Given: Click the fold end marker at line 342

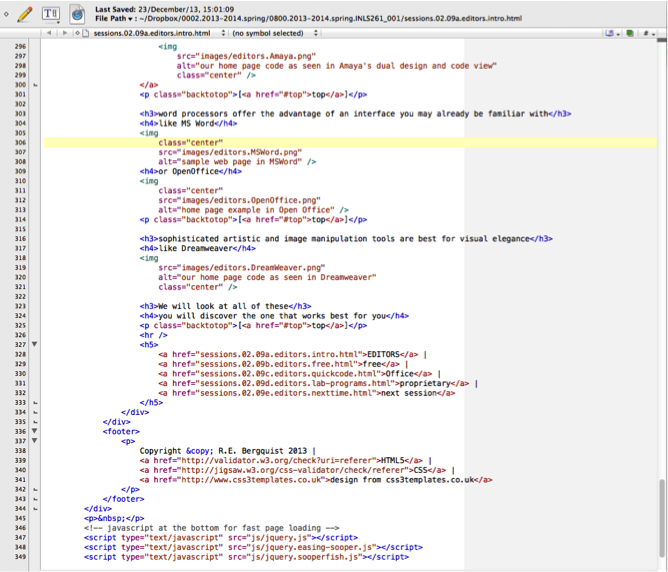Looking at the screenshot, I should 36,489.
